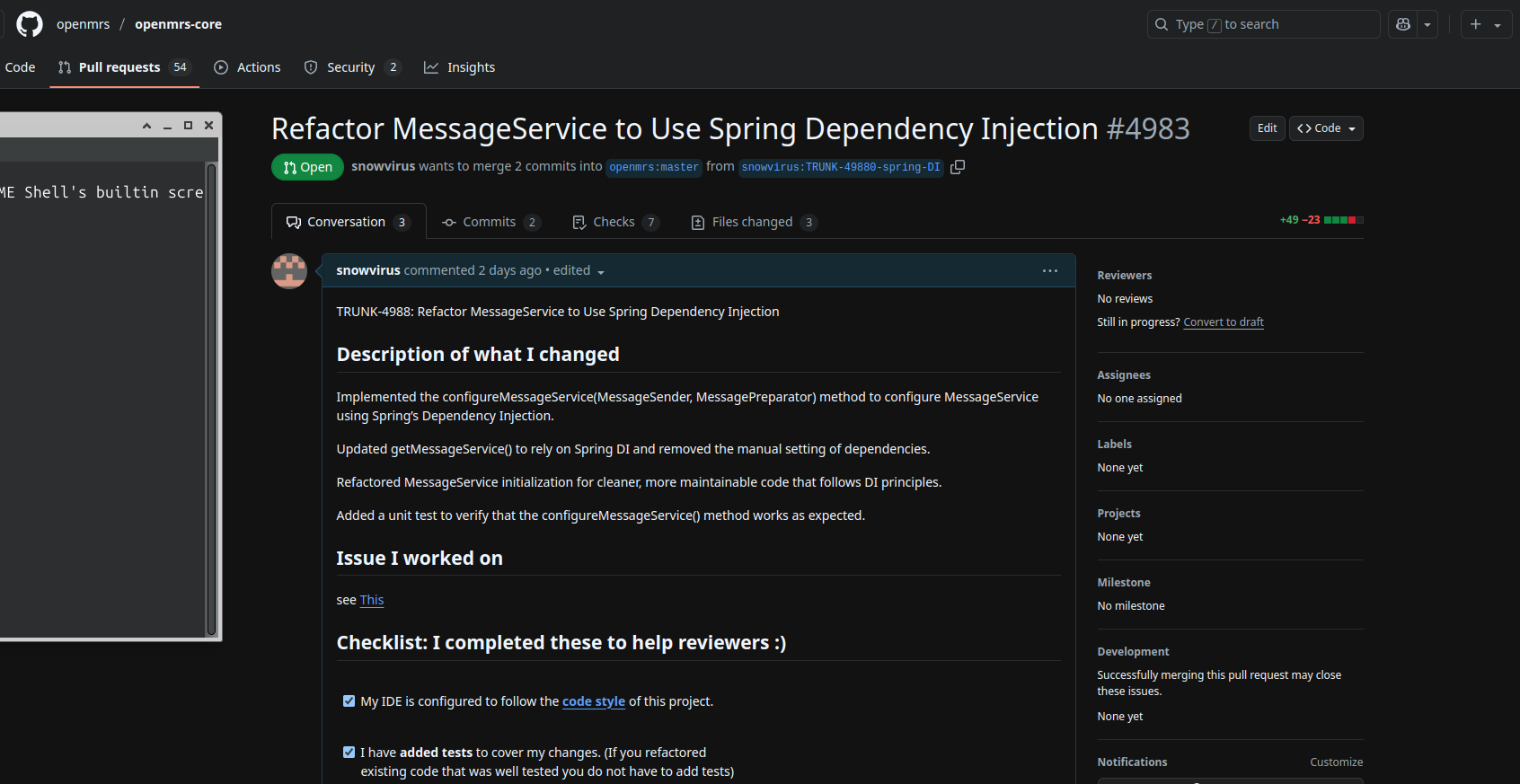Open the Milestone sidebar section

pyautogui.click(x=1124, y=583)
